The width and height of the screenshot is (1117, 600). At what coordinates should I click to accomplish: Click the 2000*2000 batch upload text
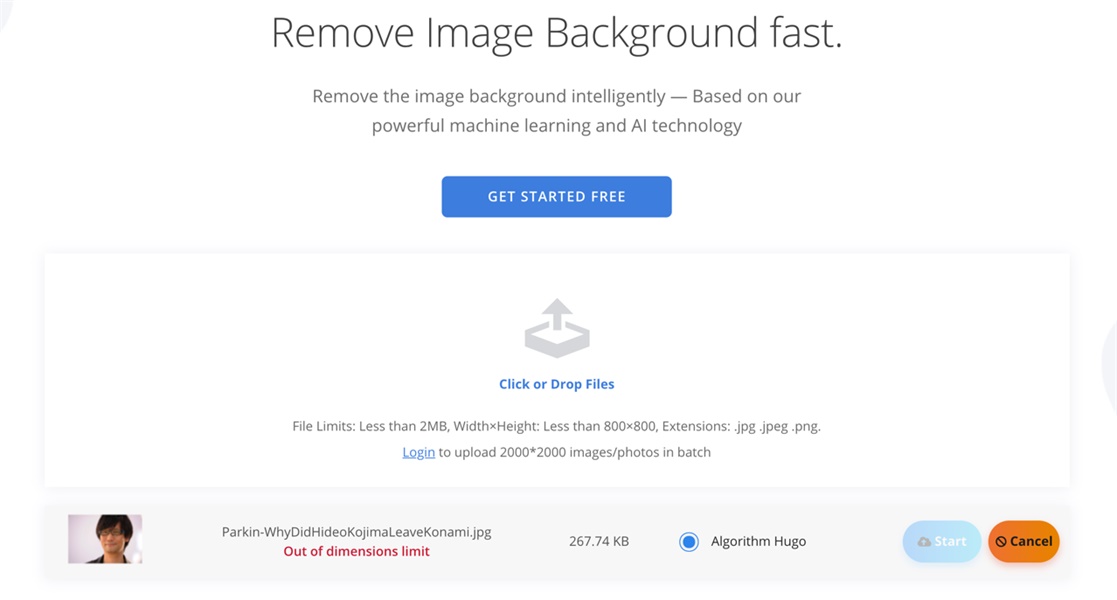(574, 452)
